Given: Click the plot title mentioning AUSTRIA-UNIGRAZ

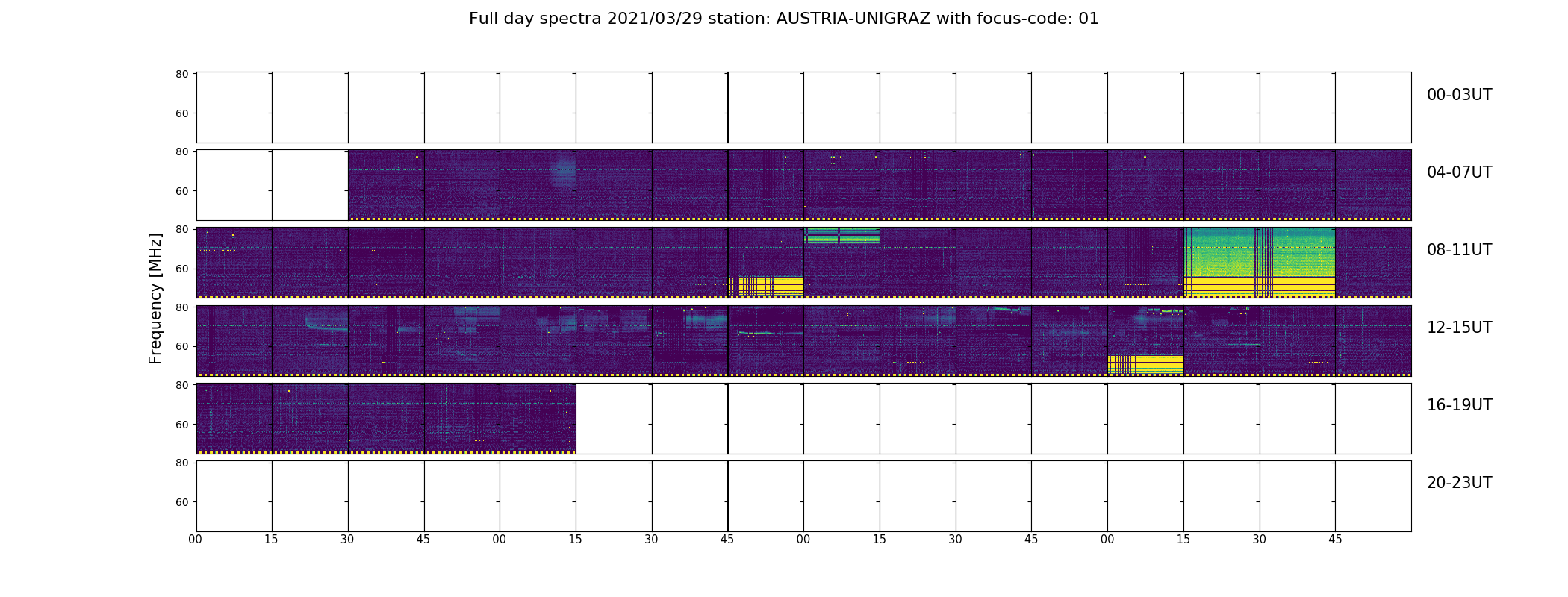Looking at the screenshot, I should click(x=784, y=19).
